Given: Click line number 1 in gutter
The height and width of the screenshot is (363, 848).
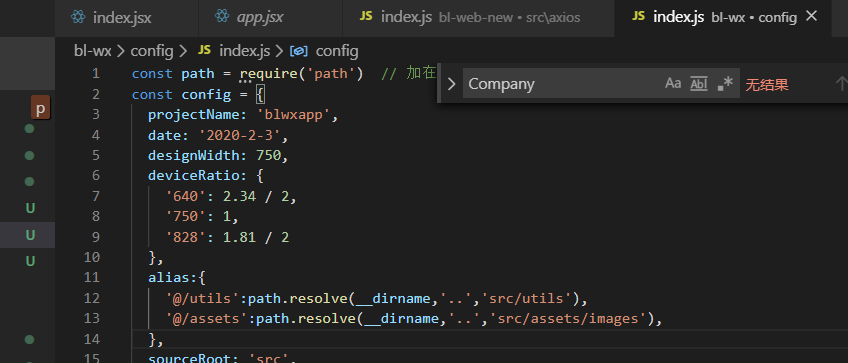Looking at the screenshot, I should pos(96,74).
